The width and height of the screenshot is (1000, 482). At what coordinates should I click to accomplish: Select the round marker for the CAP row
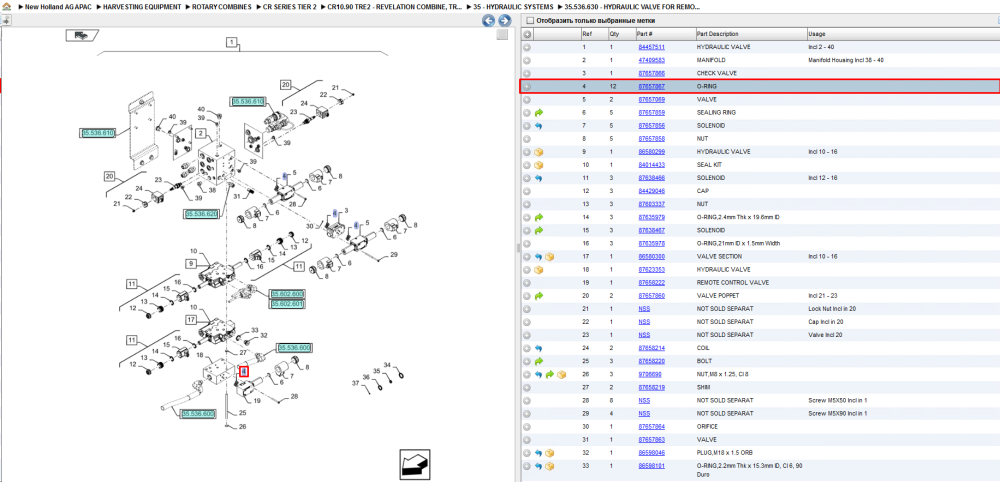click(527, 191)
